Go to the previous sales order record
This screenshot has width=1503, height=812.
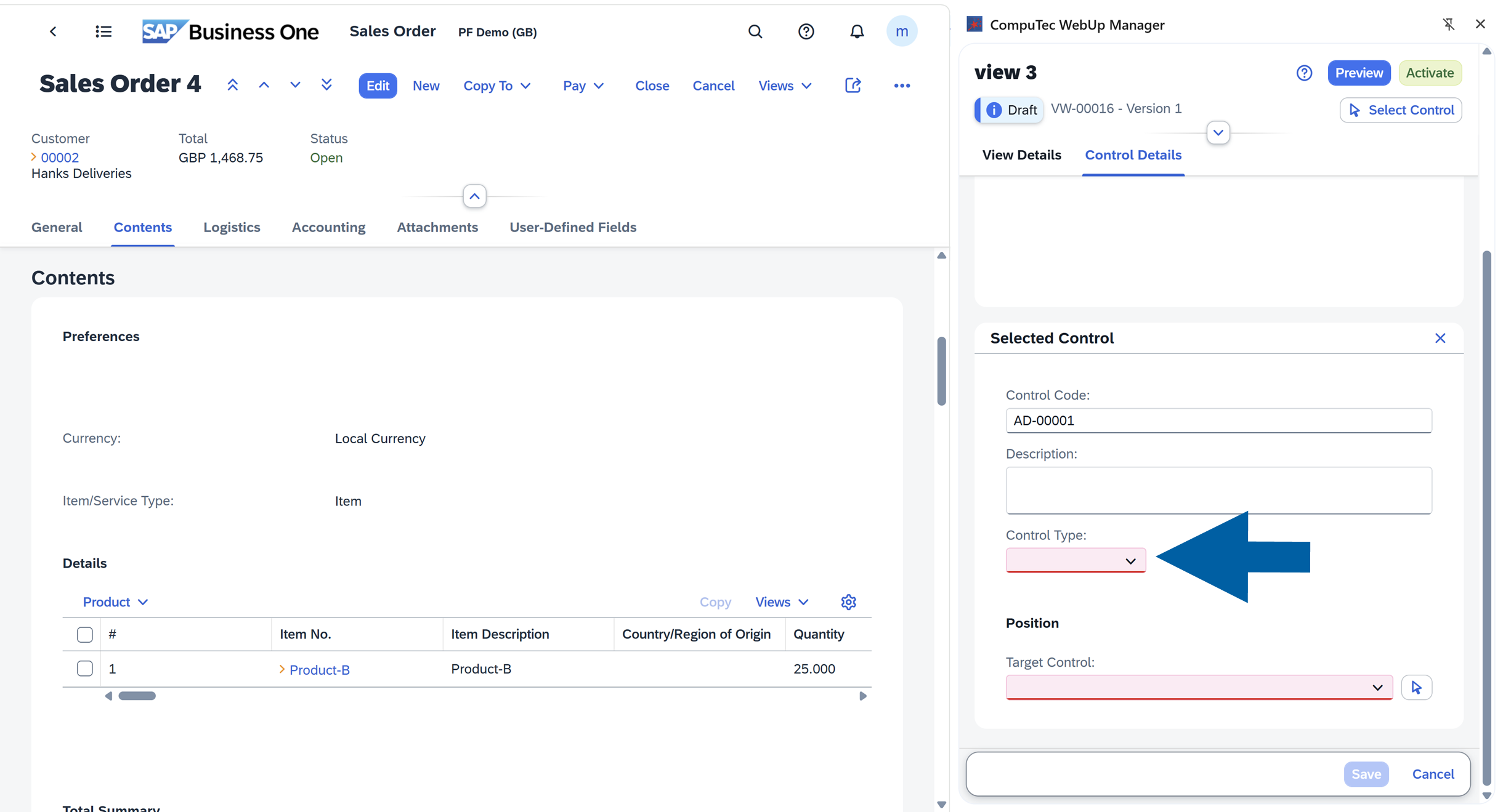264,86
